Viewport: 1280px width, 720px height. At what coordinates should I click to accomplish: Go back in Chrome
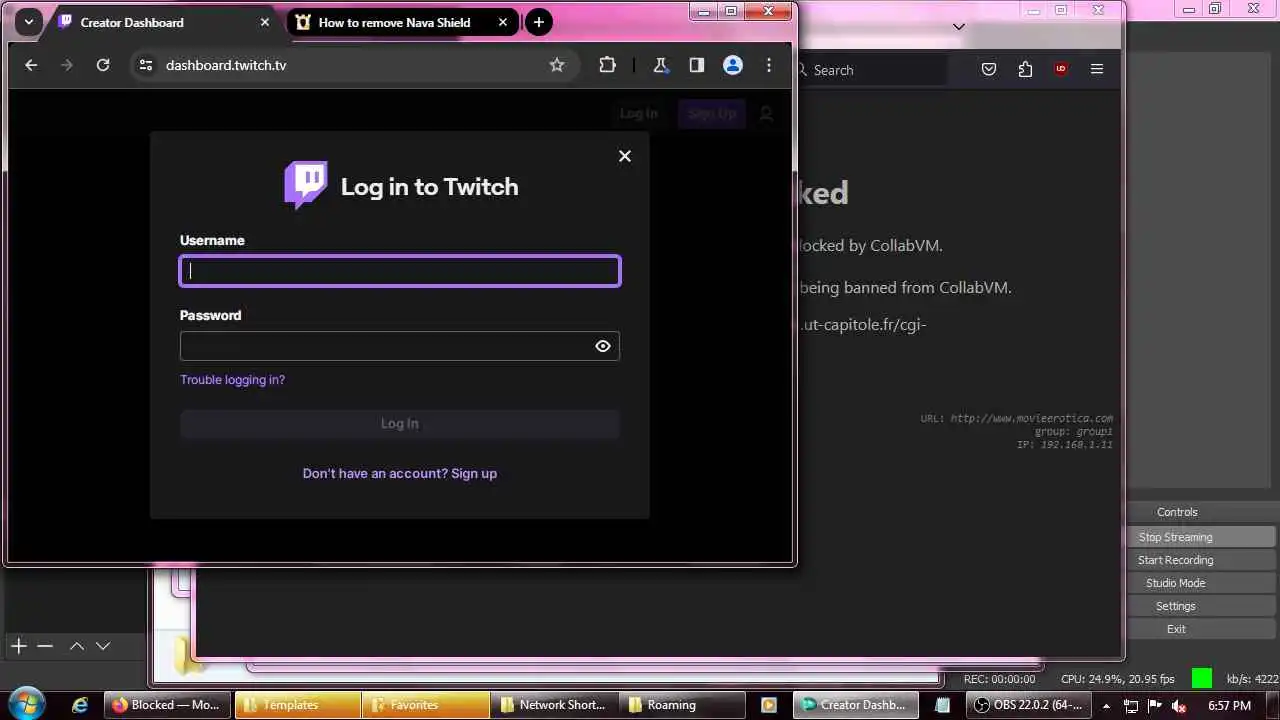tap(31, 65)
